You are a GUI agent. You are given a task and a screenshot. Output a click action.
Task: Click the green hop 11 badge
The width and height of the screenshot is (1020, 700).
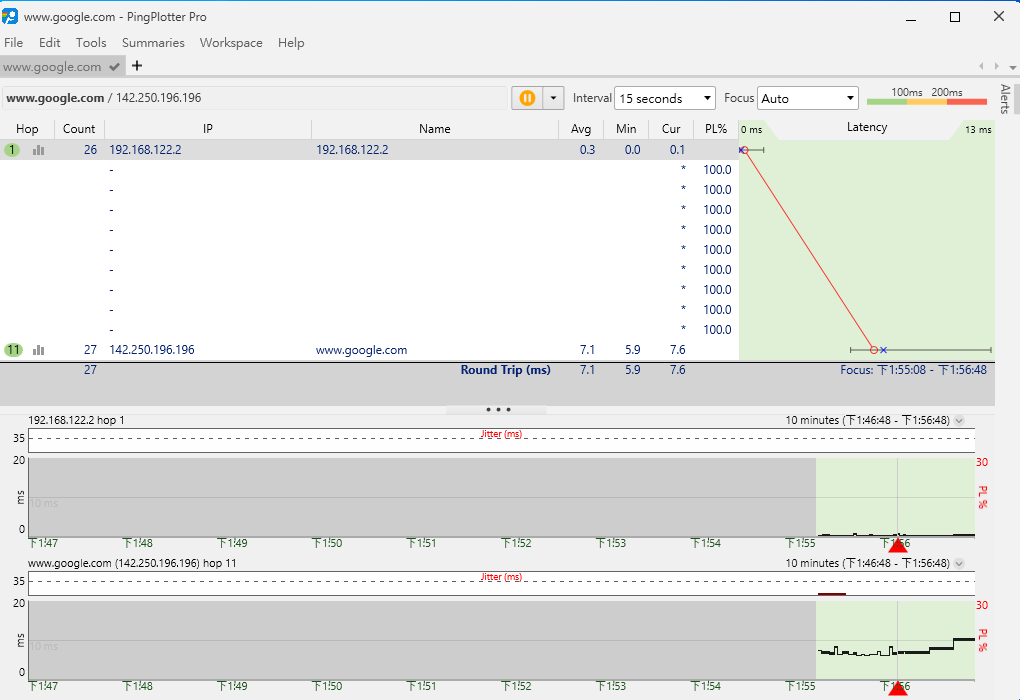[x=13, y=350]
